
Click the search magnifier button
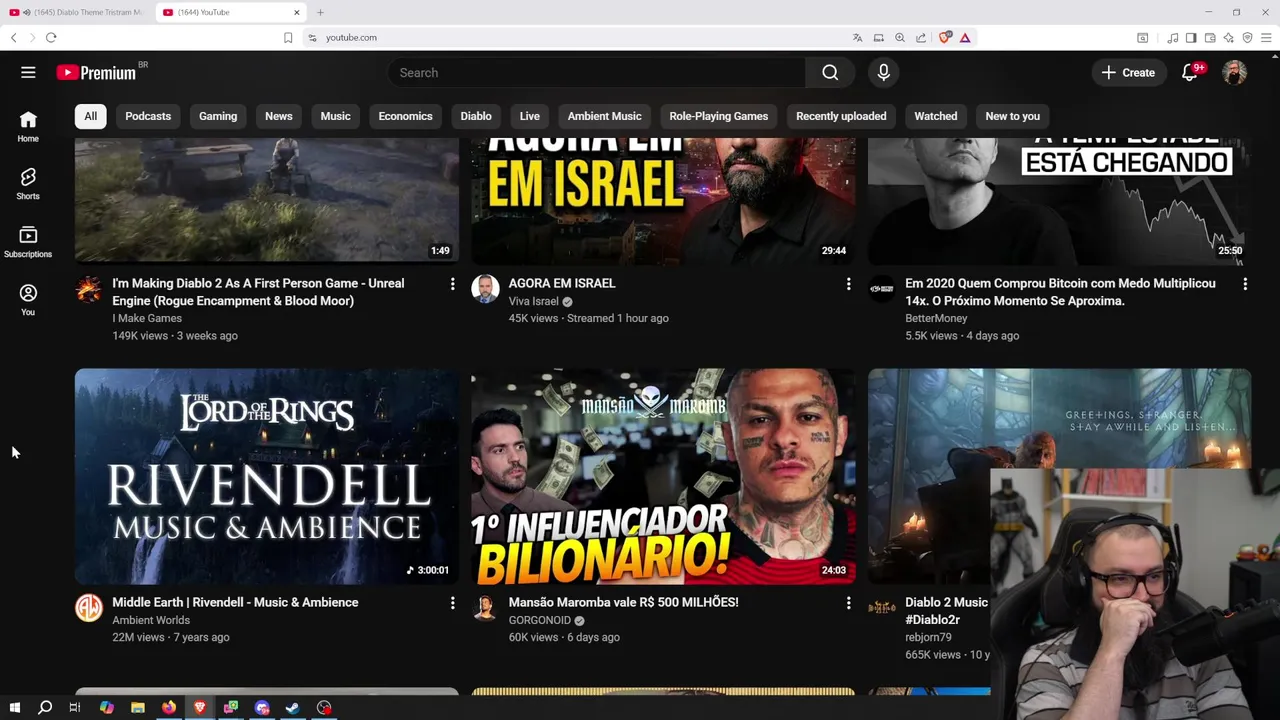pyautogui.click(x=830, y=72)
